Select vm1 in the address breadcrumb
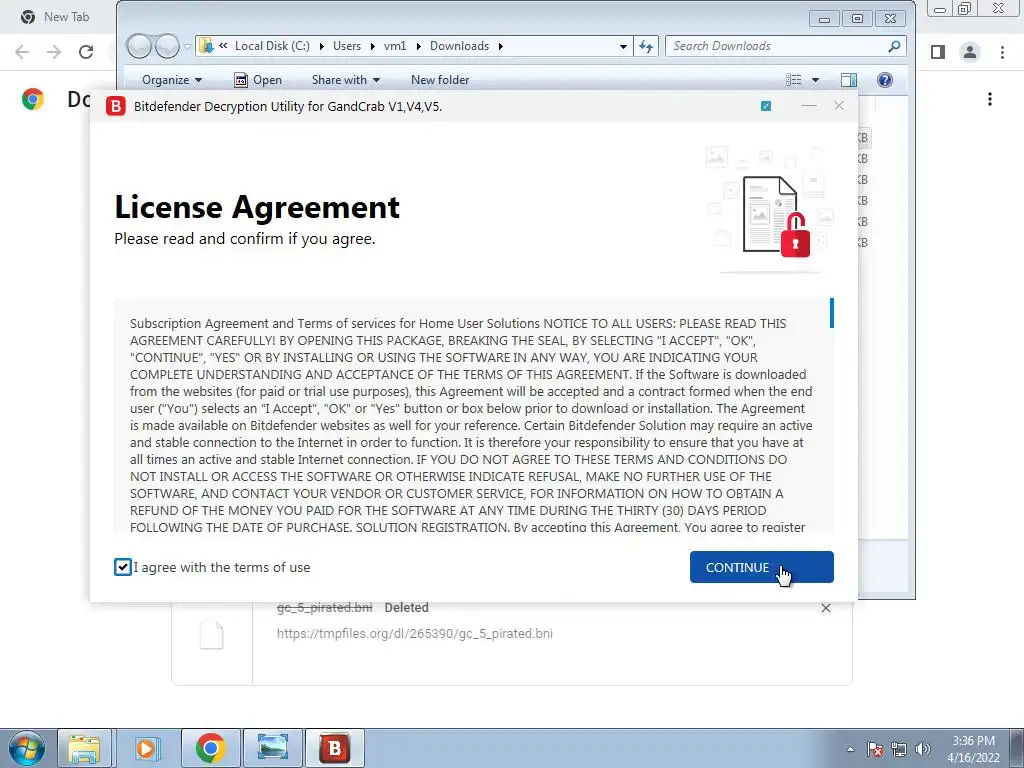Screen dimensions: 1024x768 (x=395, y=46)
